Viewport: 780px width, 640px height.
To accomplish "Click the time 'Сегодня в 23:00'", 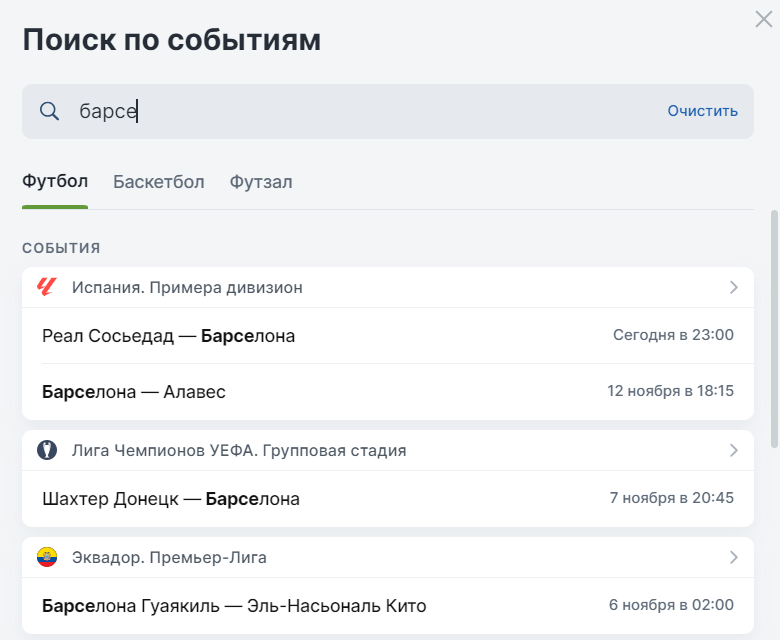I will coord(673,335).
